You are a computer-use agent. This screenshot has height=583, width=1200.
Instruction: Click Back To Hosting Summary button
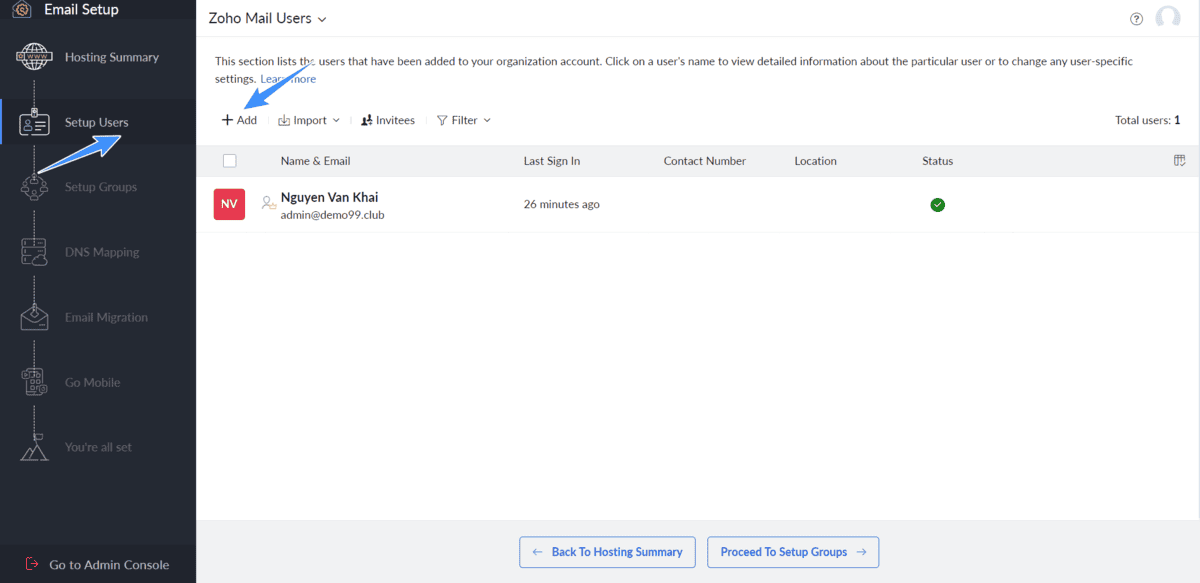[x=607, y=552]
